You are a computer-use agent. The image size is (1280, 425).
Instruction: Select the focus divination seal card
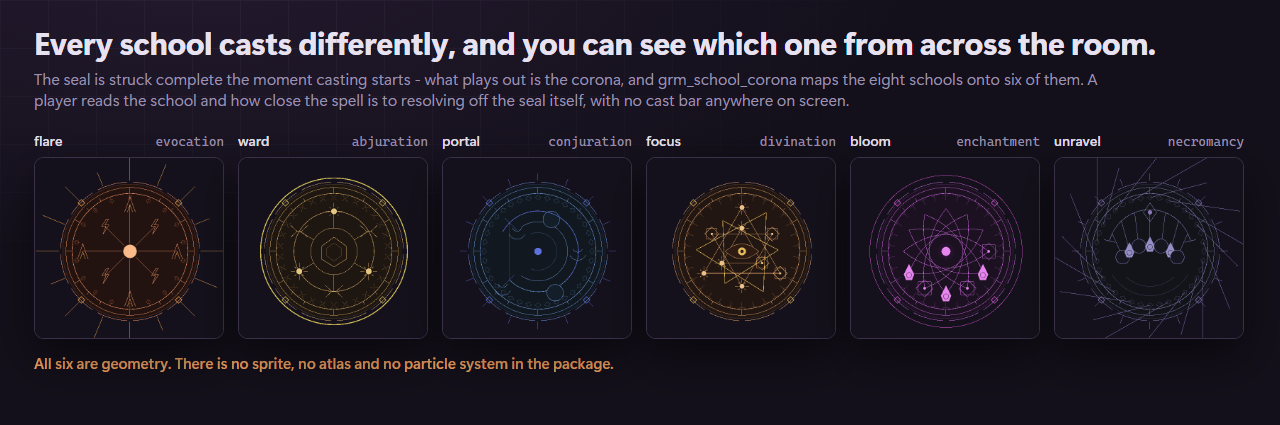pos(741,248)
